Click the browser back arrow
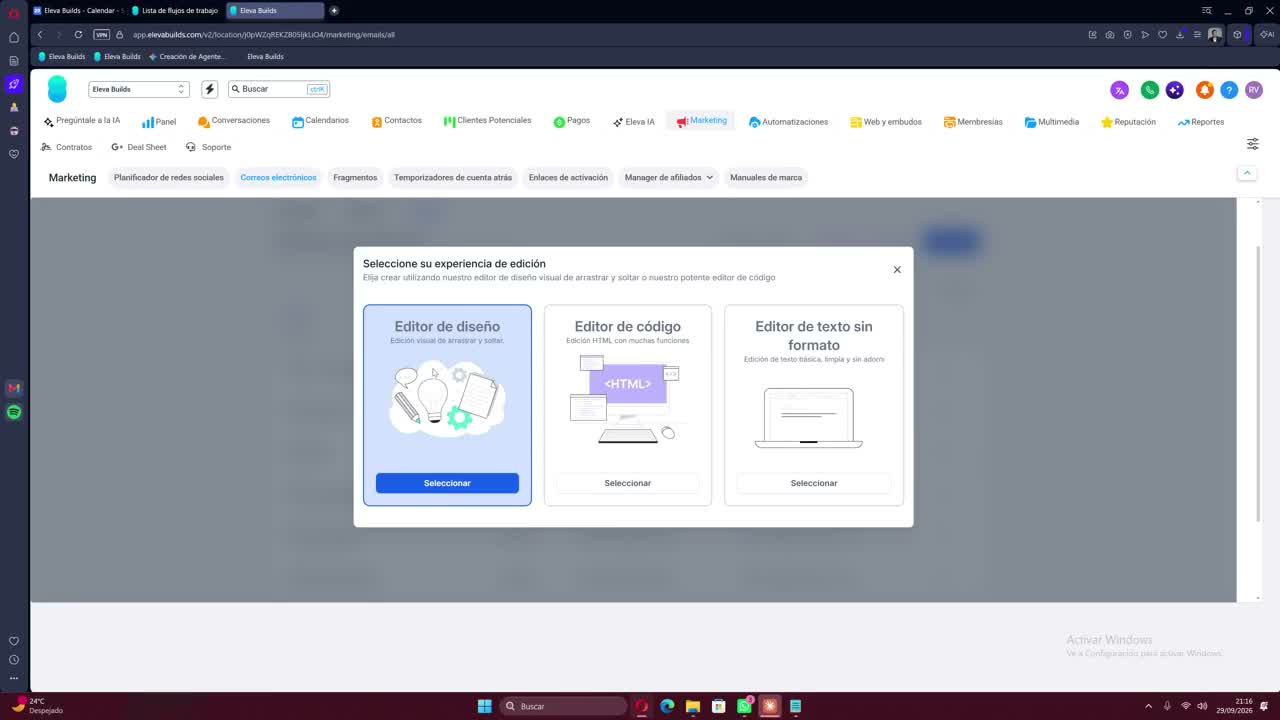This screenshot has height=720, width=1280. tap(40, 34)
